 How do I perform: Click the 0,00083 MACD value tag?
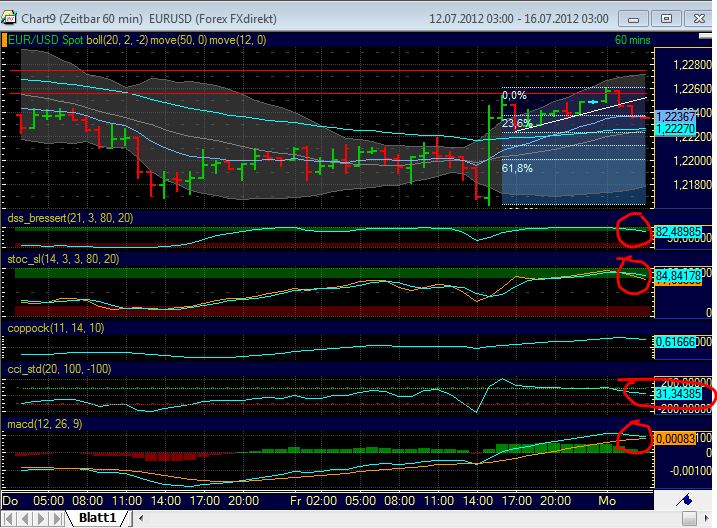676,439
